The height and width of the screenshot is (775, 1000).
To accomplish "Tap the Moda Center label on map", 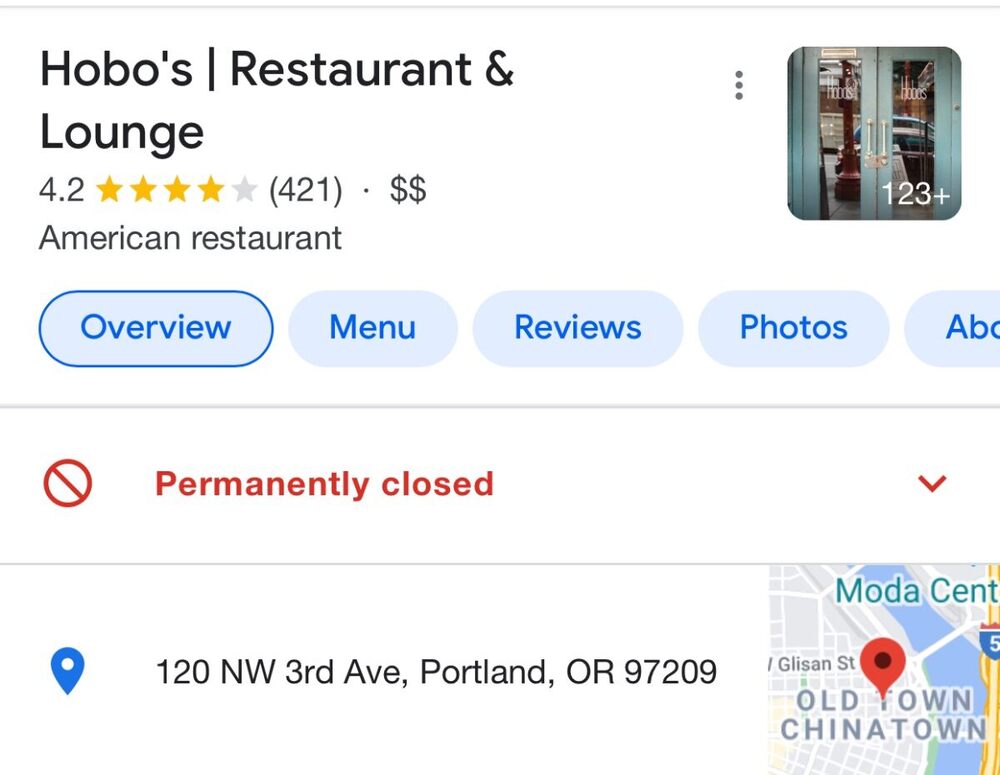I will point(915,591).
